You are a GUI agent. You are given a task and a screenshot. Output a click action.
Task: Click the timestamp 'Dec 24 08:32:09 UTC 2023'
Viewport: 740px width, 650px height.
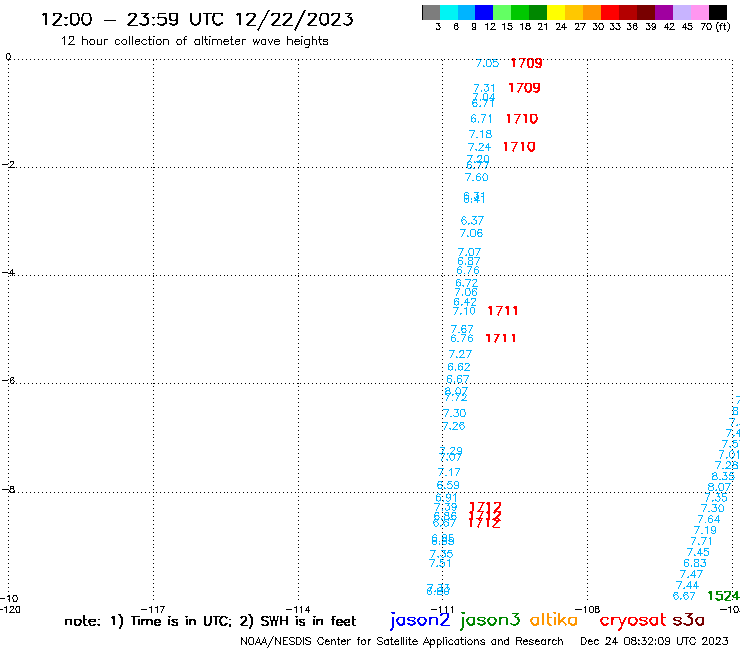coord(654,641)
